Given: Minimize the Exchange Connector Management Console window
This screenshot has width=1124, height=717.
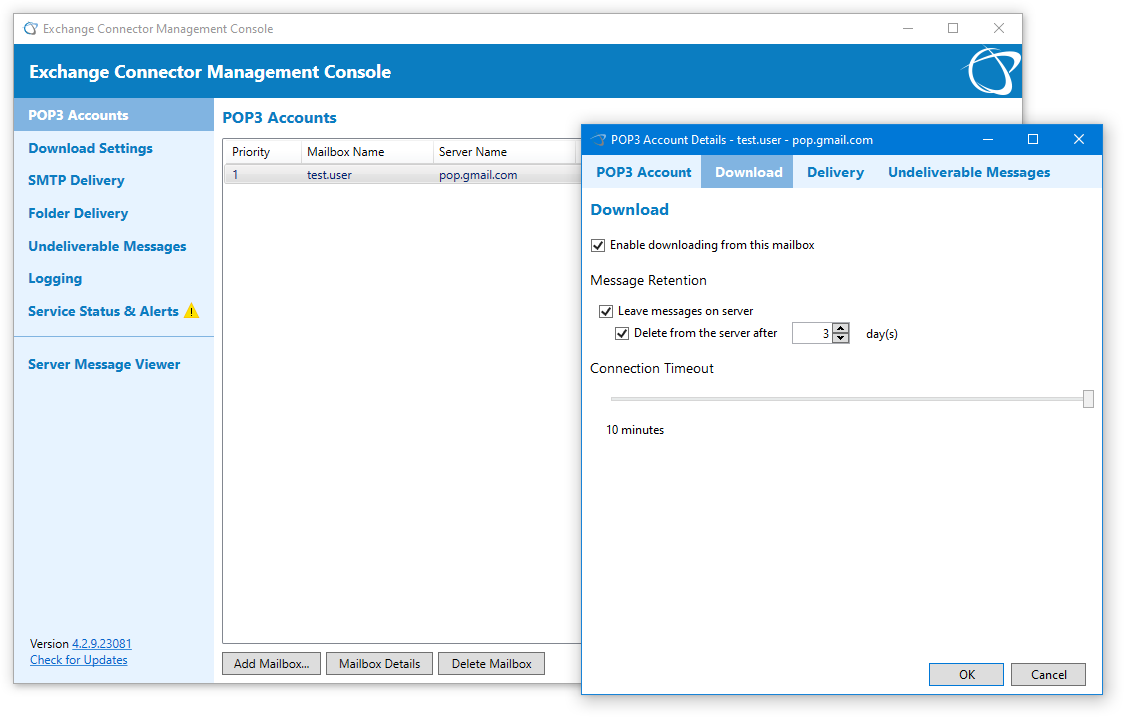Looking at the screenshot, I should tap(908, 29).
